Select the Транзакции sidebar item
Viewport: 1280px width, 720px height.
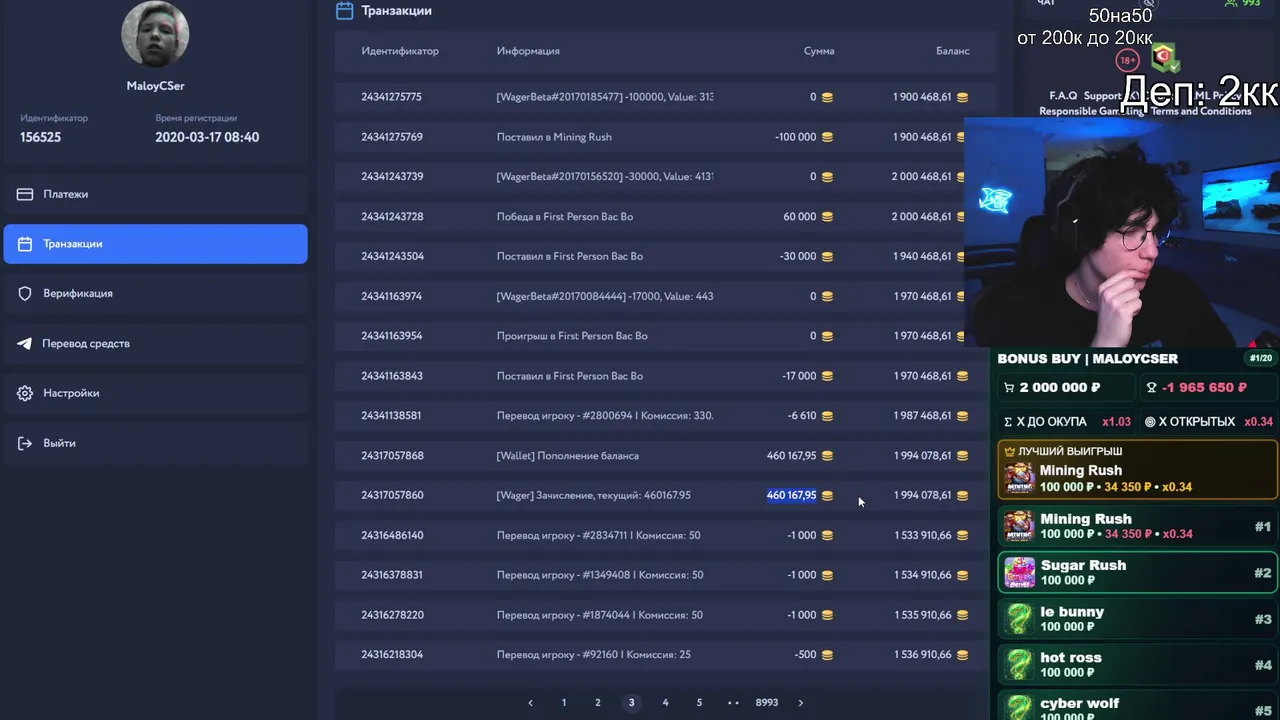click(x=155, y=244)
